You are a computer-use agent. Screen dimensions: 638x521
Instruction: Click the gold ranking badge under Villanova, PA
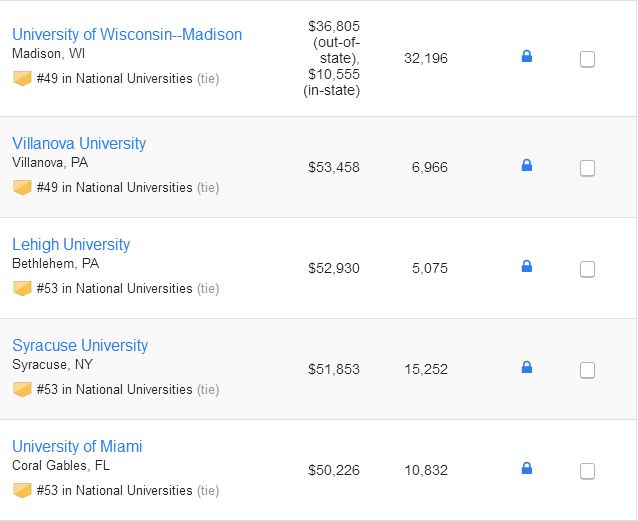(22, 187)
